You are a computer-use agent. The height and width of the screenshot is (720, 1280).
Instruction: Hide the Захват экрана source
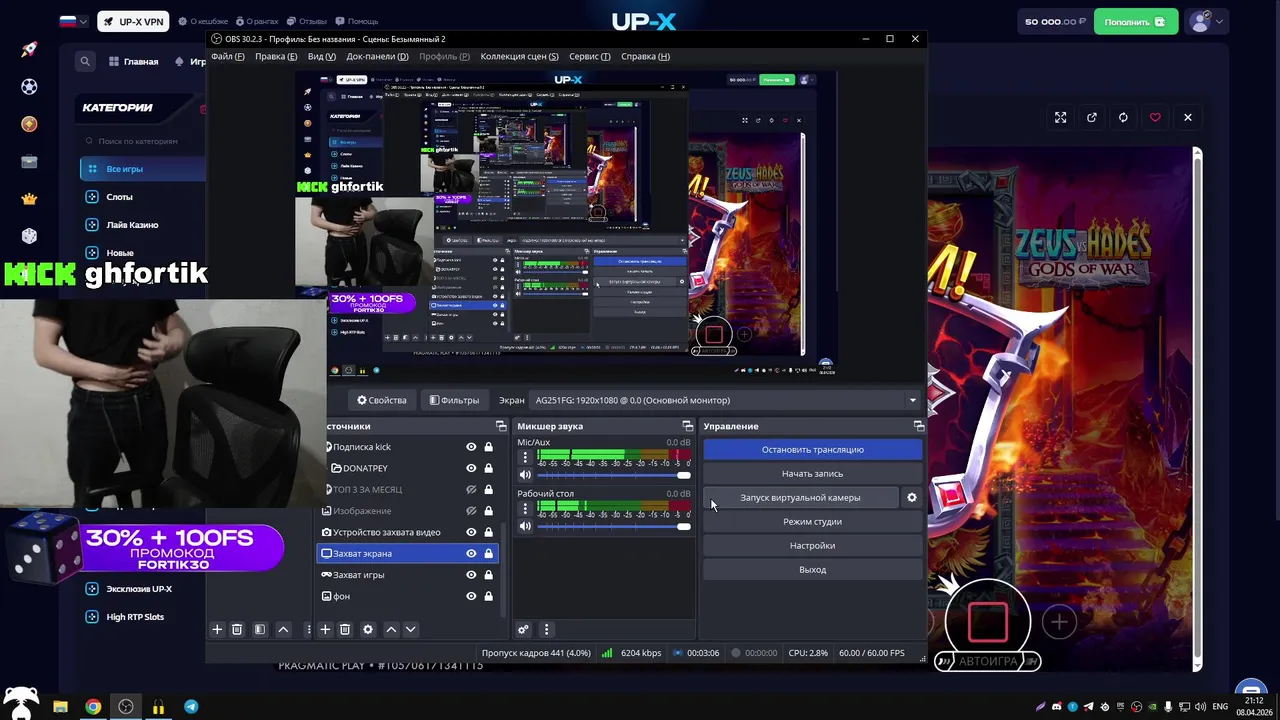click(x=471, y=553)
